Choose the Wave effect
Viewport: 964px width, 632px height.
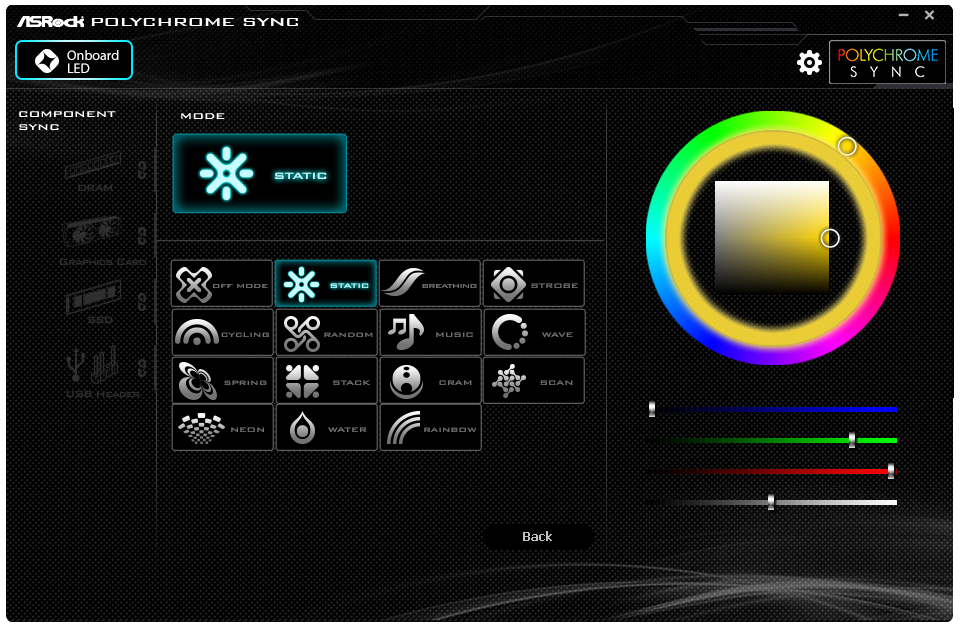[534, 333]
